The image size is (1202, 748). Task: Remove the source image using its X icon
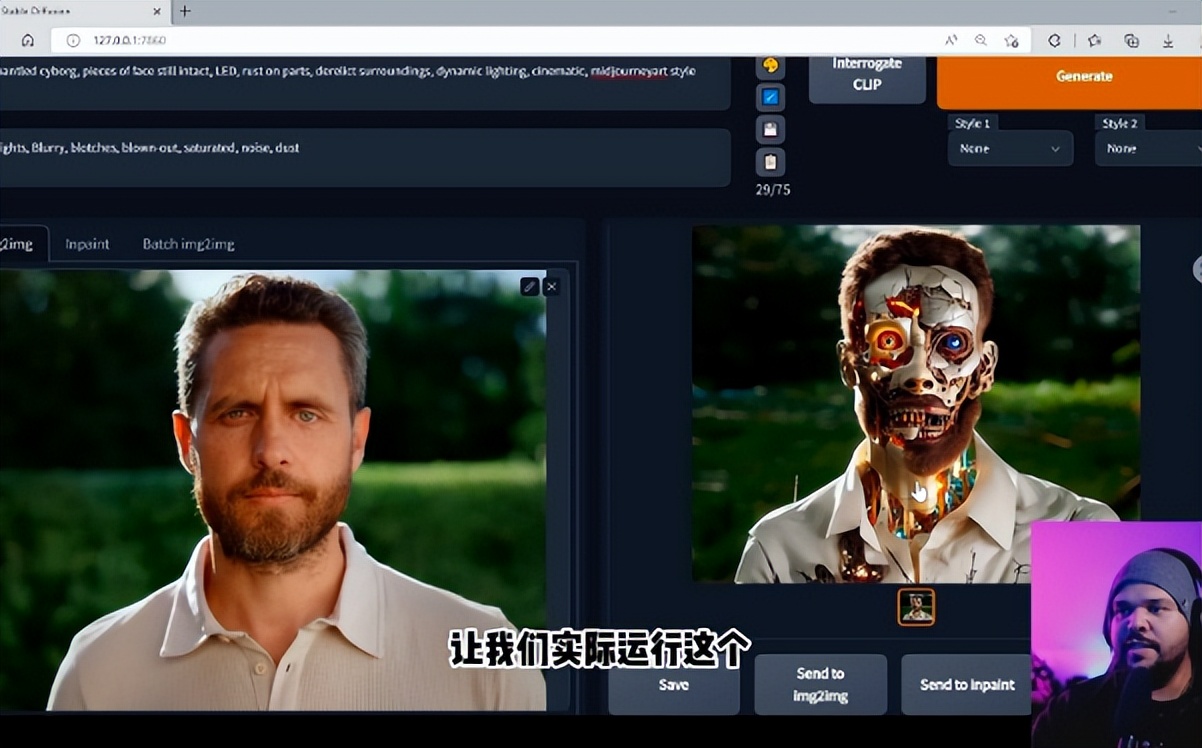point(551,286)
